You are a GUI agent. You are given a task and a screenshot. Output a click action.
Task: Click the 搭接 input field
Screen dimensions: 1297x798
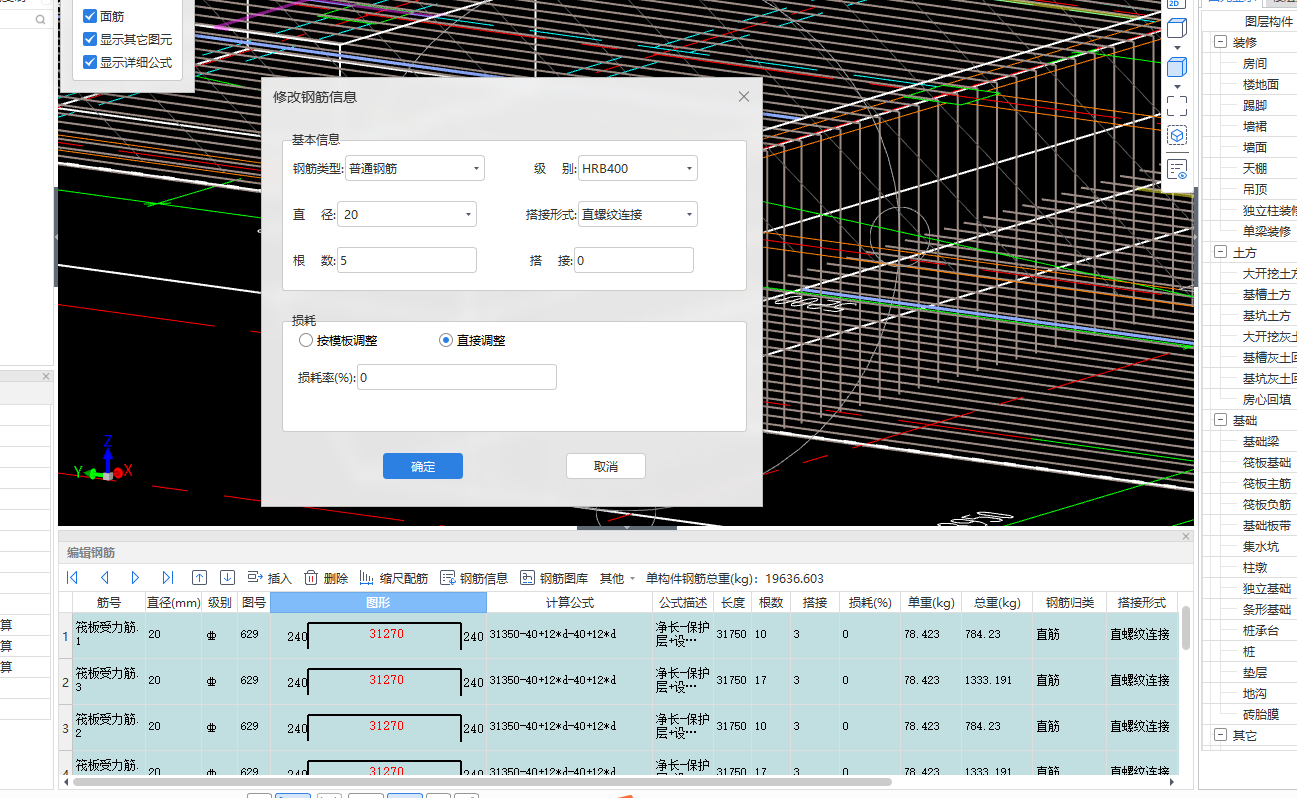[634, 260]
